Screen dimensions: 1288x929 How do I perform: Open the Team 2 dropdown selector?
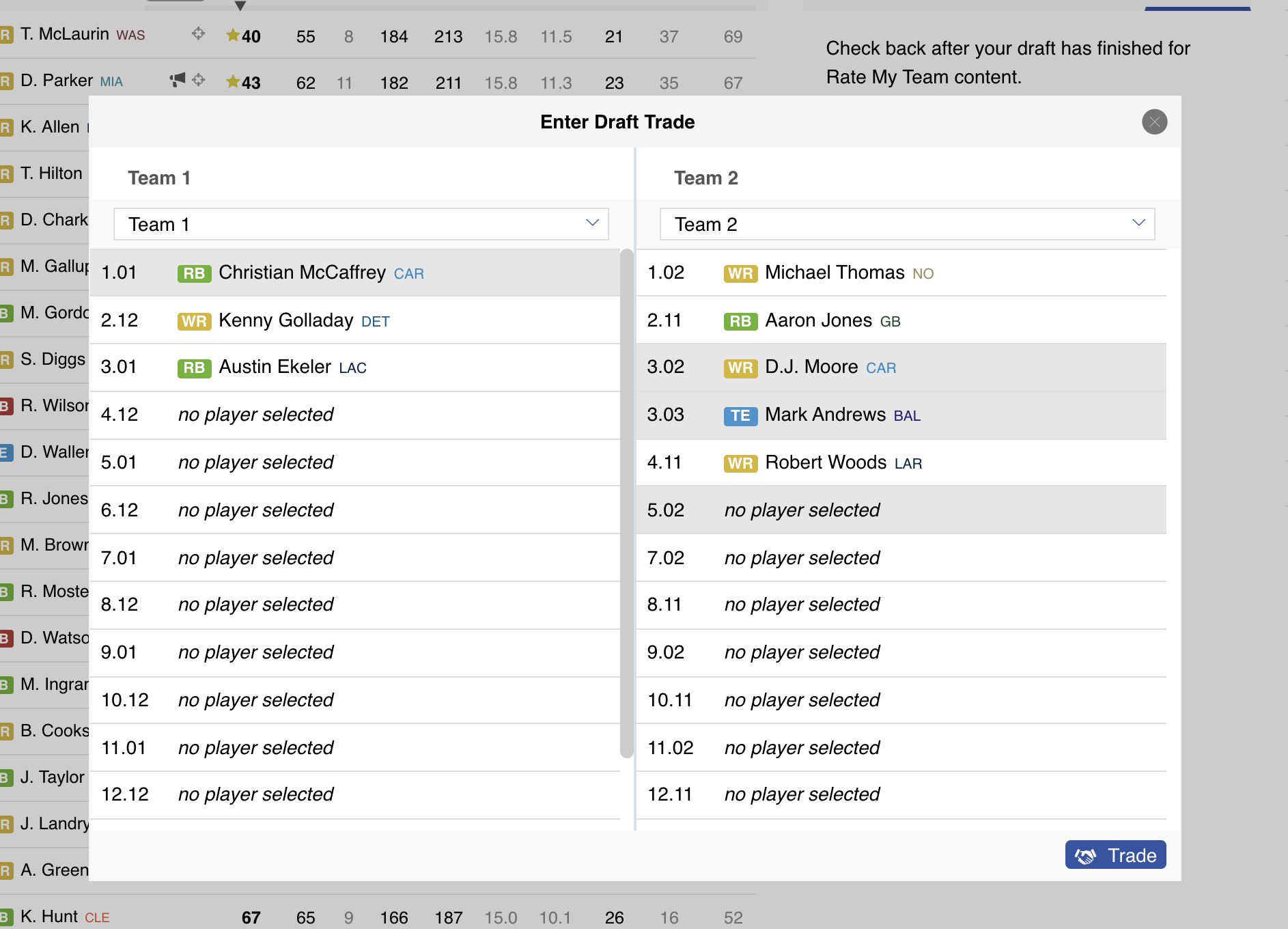[x=907, y=224]
